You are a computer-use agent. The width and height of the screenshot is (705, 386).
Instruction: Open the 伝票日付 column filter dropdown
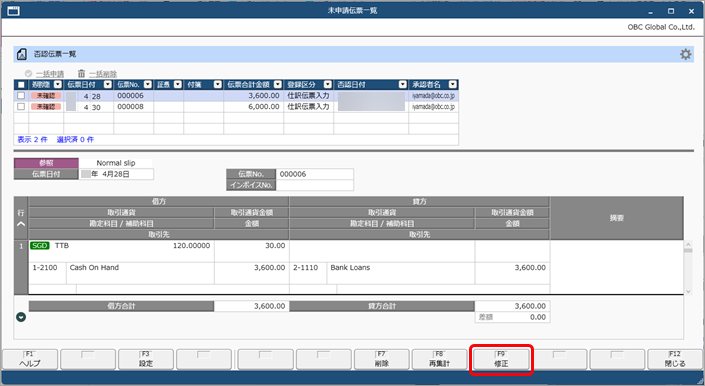point(107,84)
